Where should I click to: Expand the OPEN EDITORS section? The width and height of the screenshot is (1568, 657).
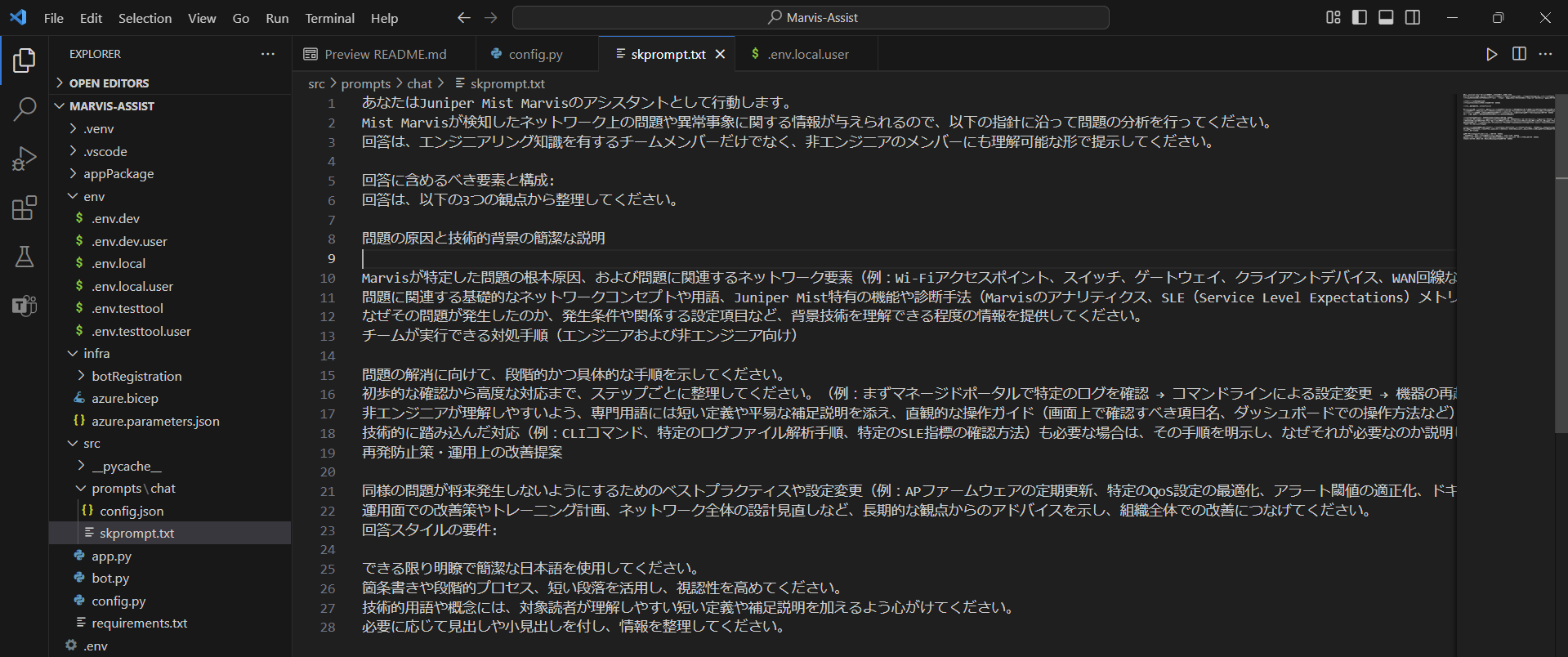coord(109,83)
